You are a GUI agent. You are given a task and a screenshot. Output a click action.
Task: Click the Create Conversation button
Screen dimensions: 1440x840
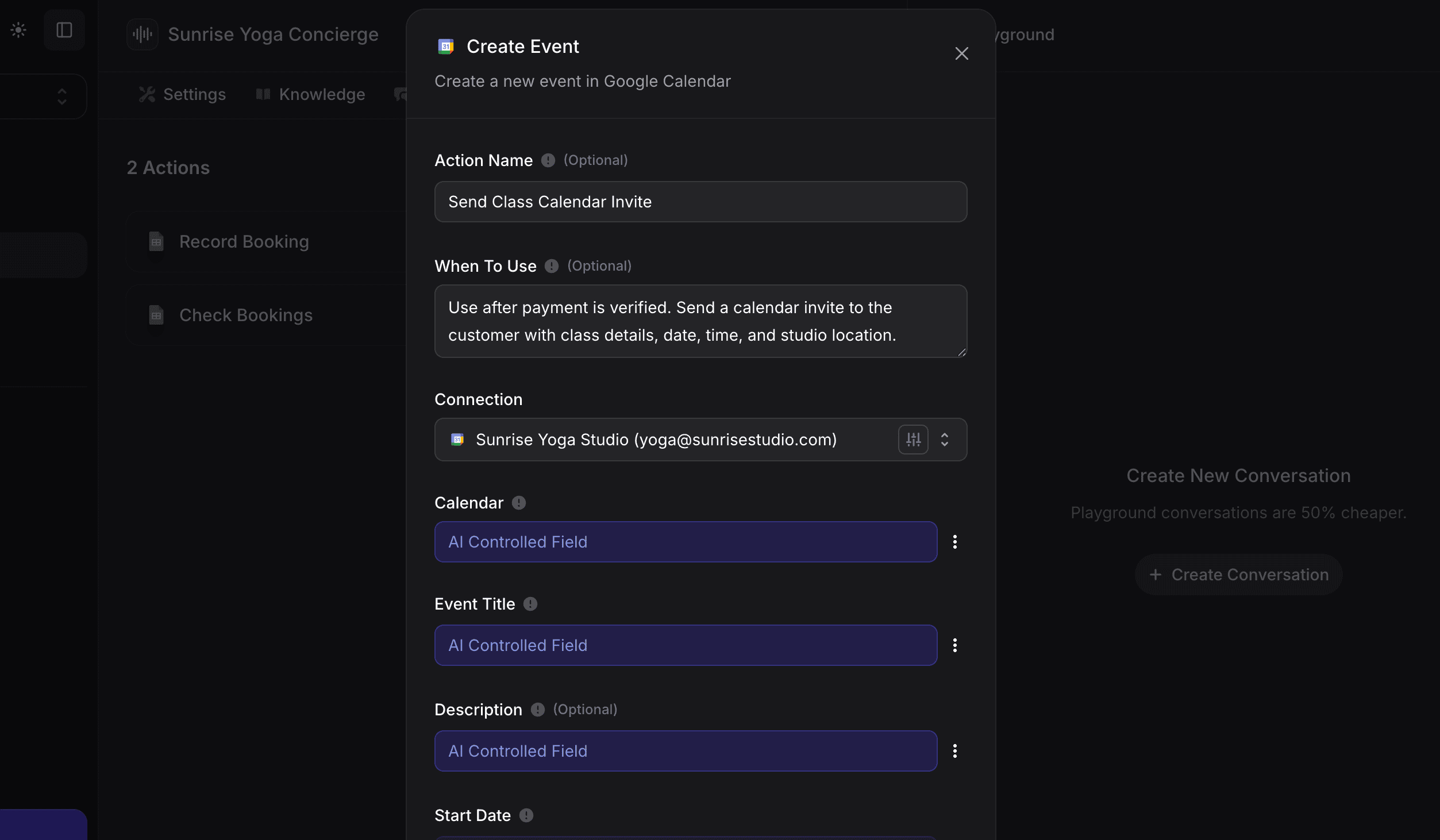[1237, 574]
